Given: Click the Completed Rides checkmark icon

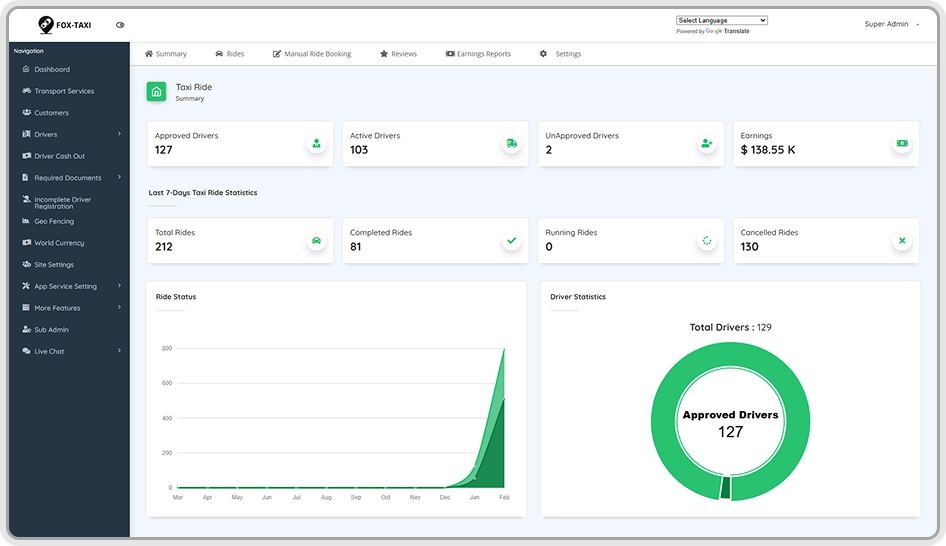Looking at the screenshot, I should (512, 241).
